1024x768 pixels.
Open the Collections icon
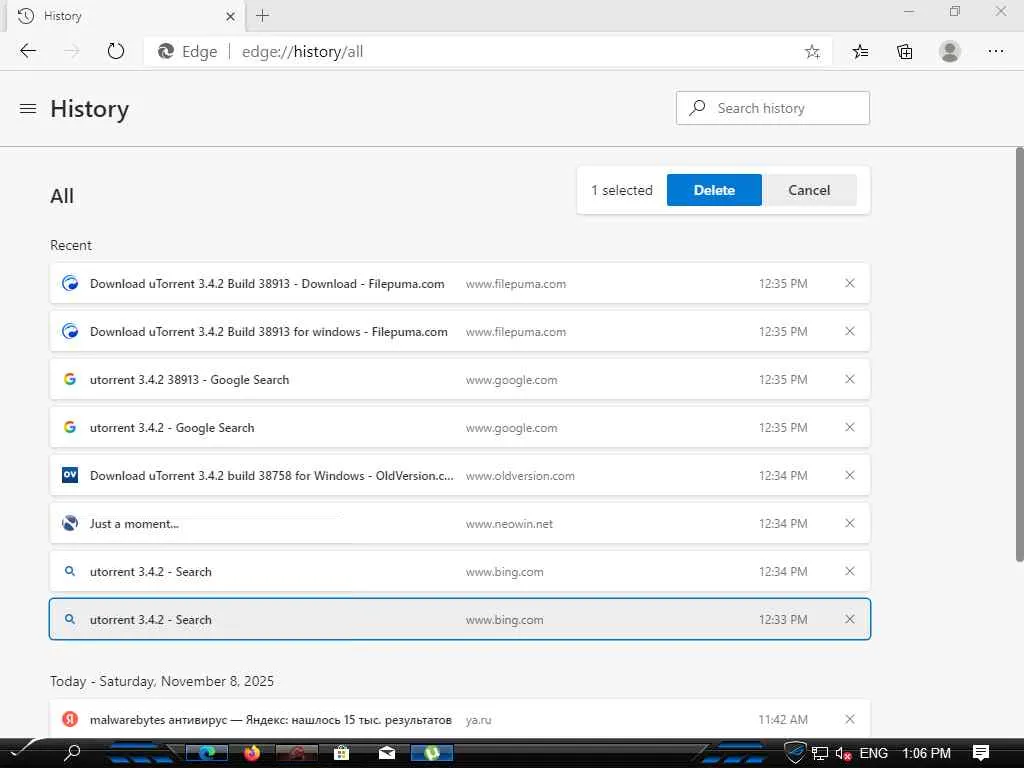[904, 52]
